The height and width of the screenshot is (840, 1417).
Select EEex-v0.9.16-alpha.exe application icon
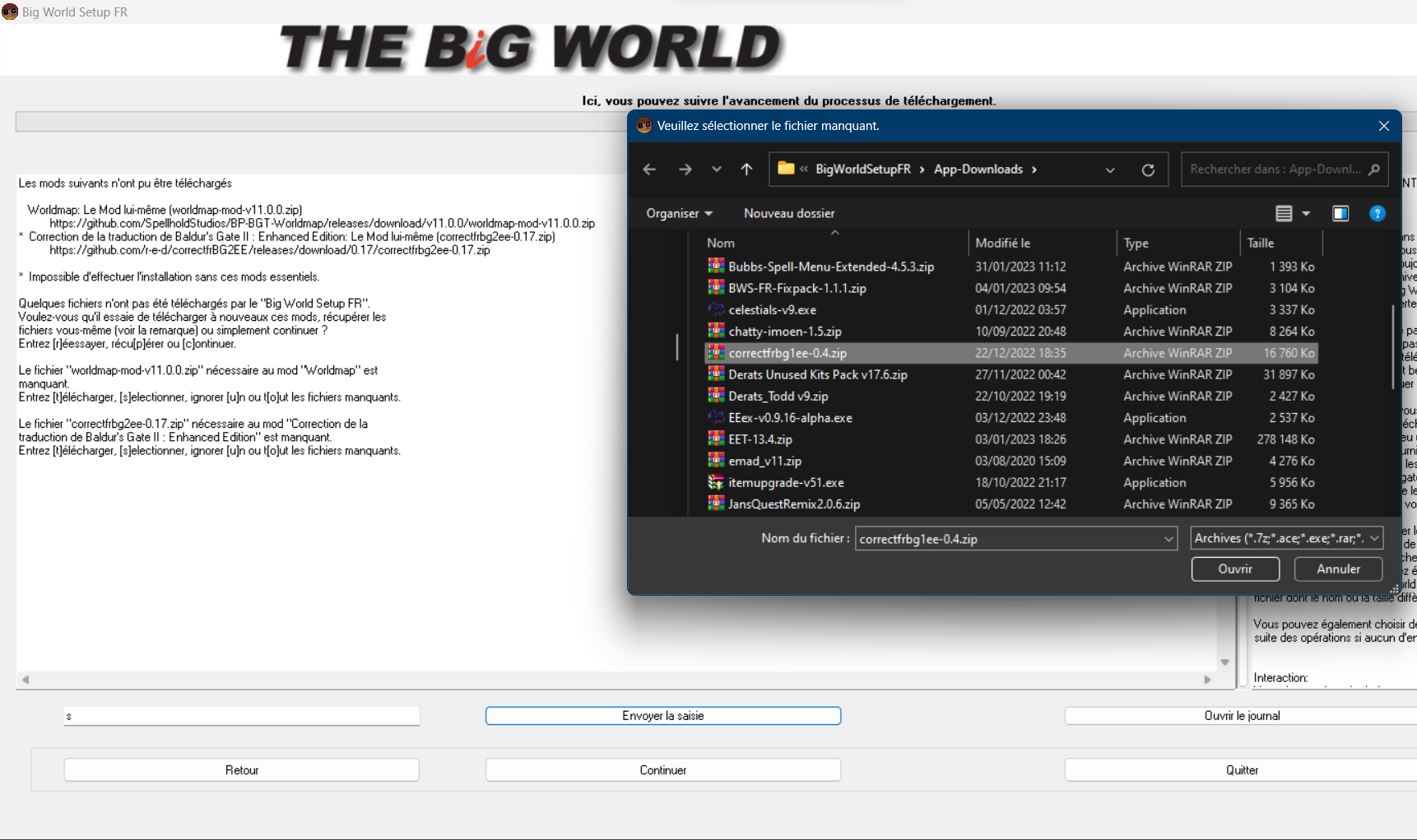[x=716, y=417]
